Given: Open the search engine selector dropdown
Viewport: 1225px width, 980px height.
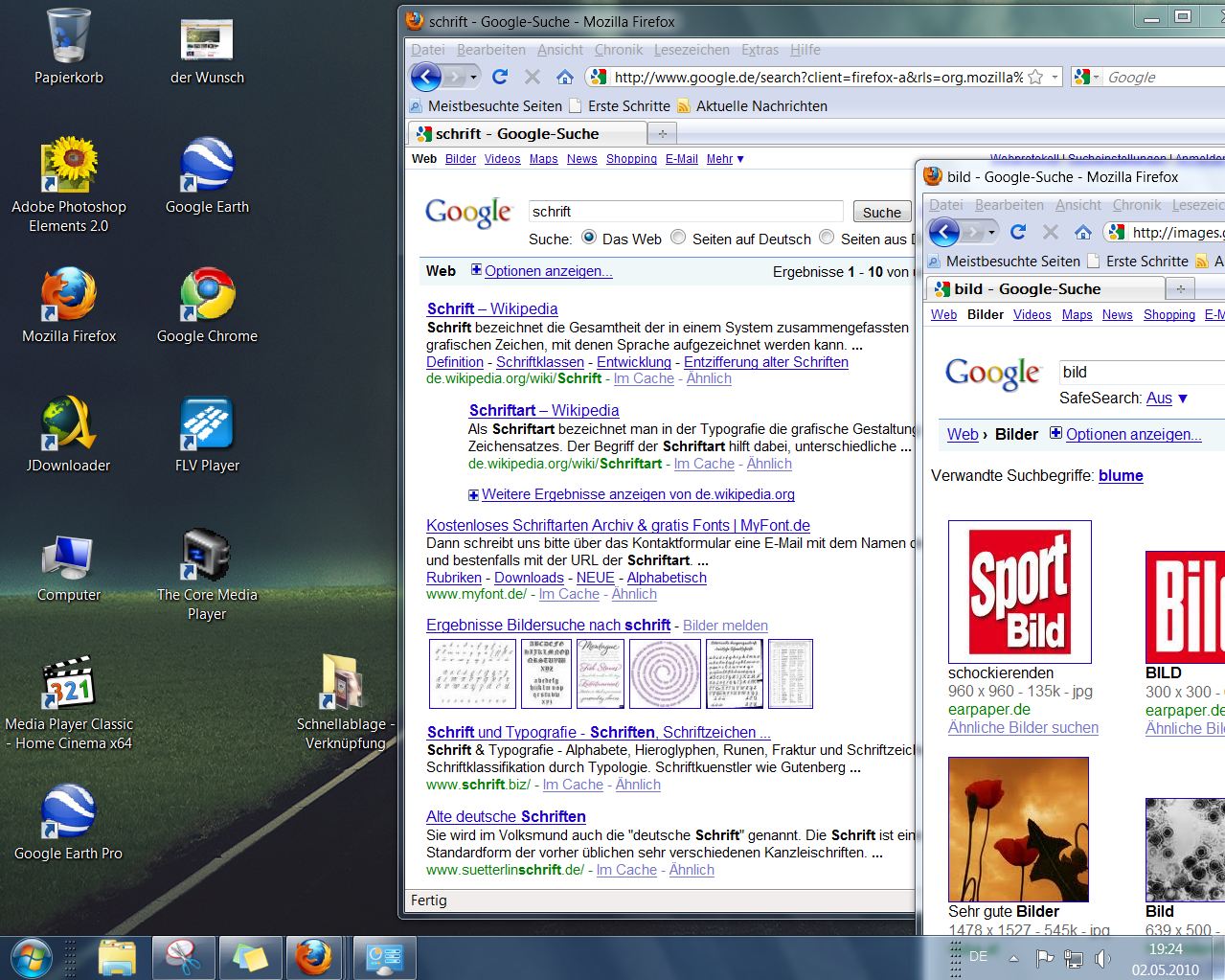Looking at the screenshot, I should coord(1087,77).
